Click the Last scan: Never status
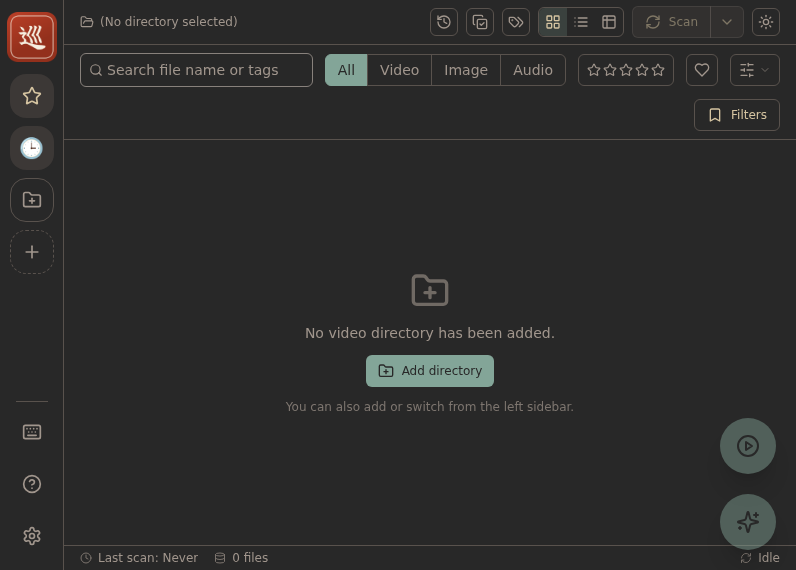This screenshot has width=796, height=570. point(140,558)
